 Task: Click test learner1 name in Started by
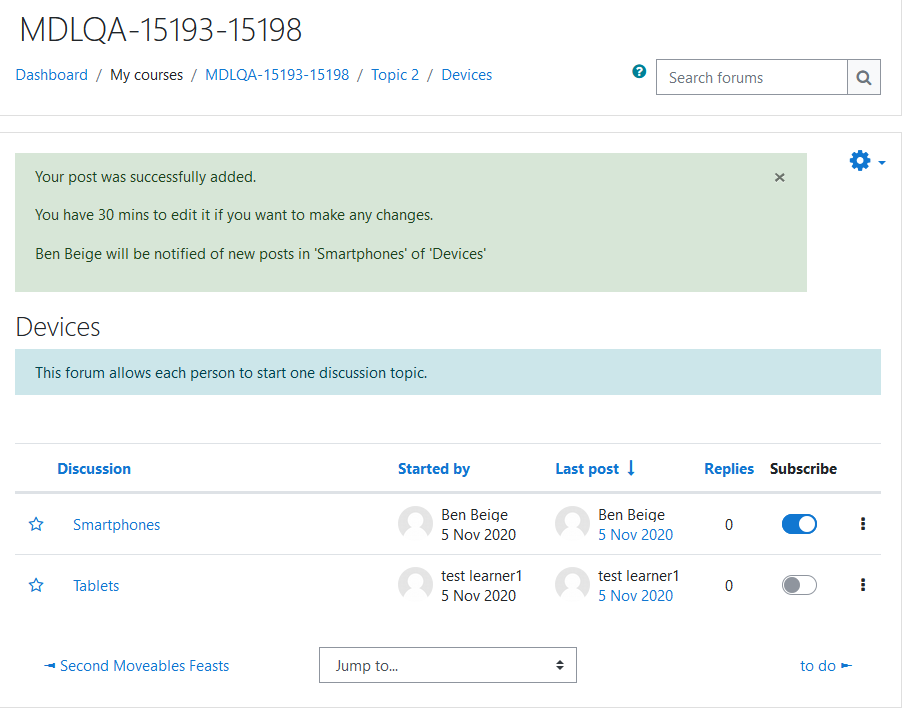482,576
